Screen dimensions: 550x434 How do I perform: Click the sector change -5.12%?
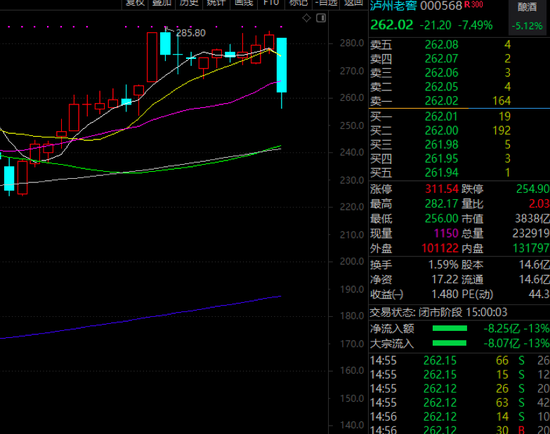coord(527,26)
